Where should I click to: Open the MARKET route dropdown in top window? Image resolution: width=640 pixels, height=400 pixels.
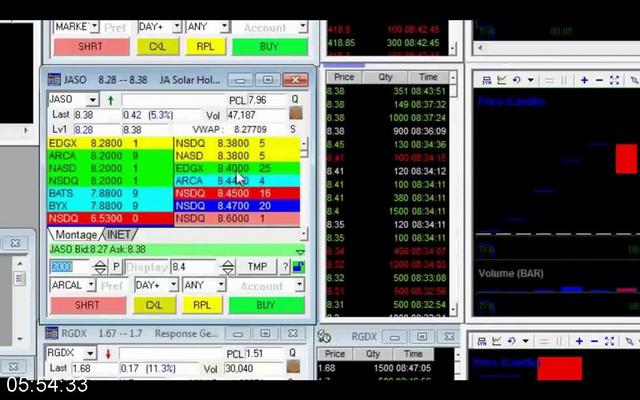click(94, 27)
